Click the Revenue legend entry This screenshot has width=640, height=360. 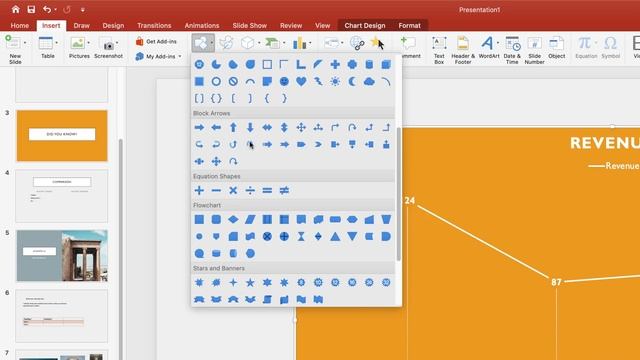pyautogui.click(x=614, y=166)
